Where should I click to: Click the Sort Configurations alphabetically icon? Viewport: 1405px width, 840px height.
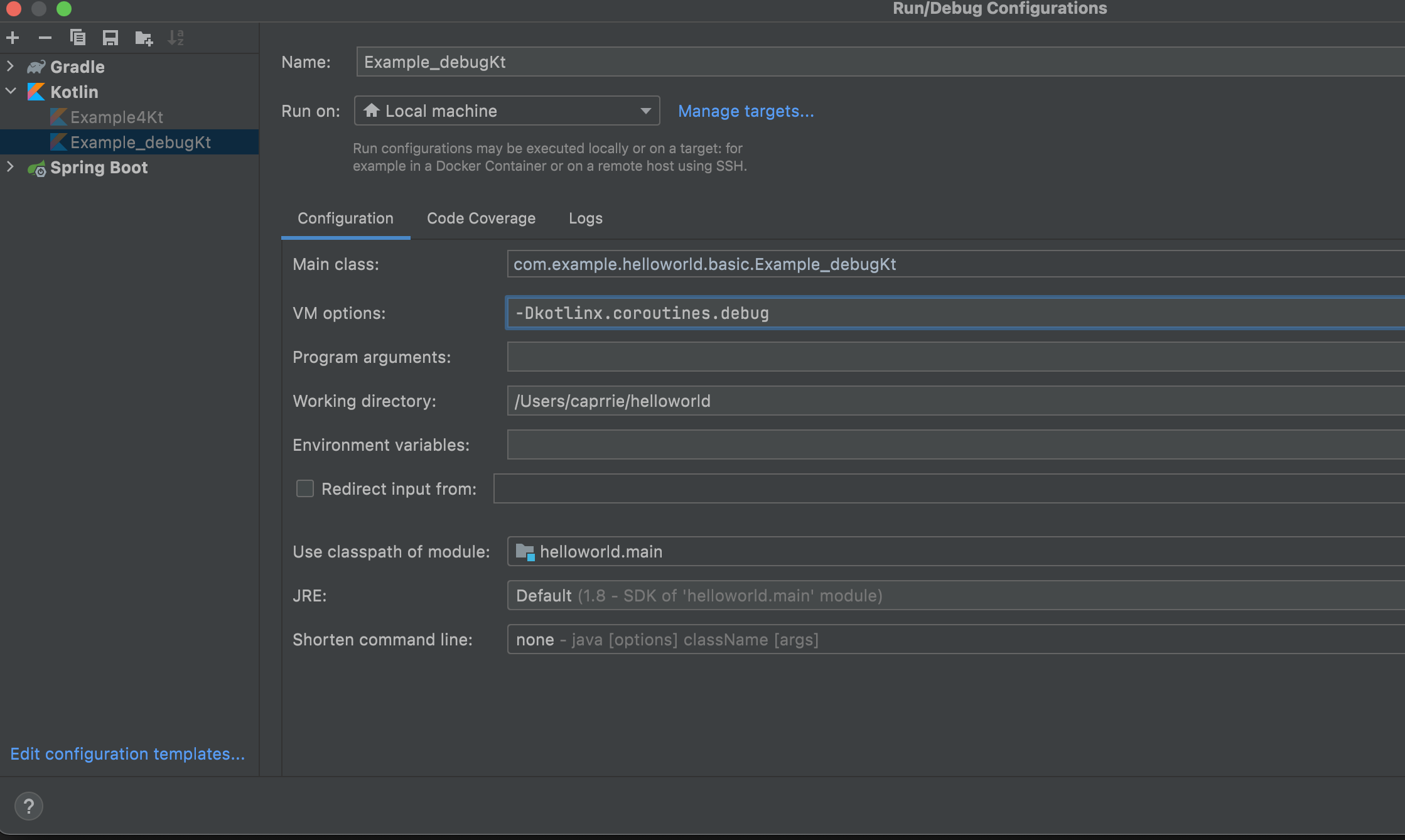coord(176,38)
